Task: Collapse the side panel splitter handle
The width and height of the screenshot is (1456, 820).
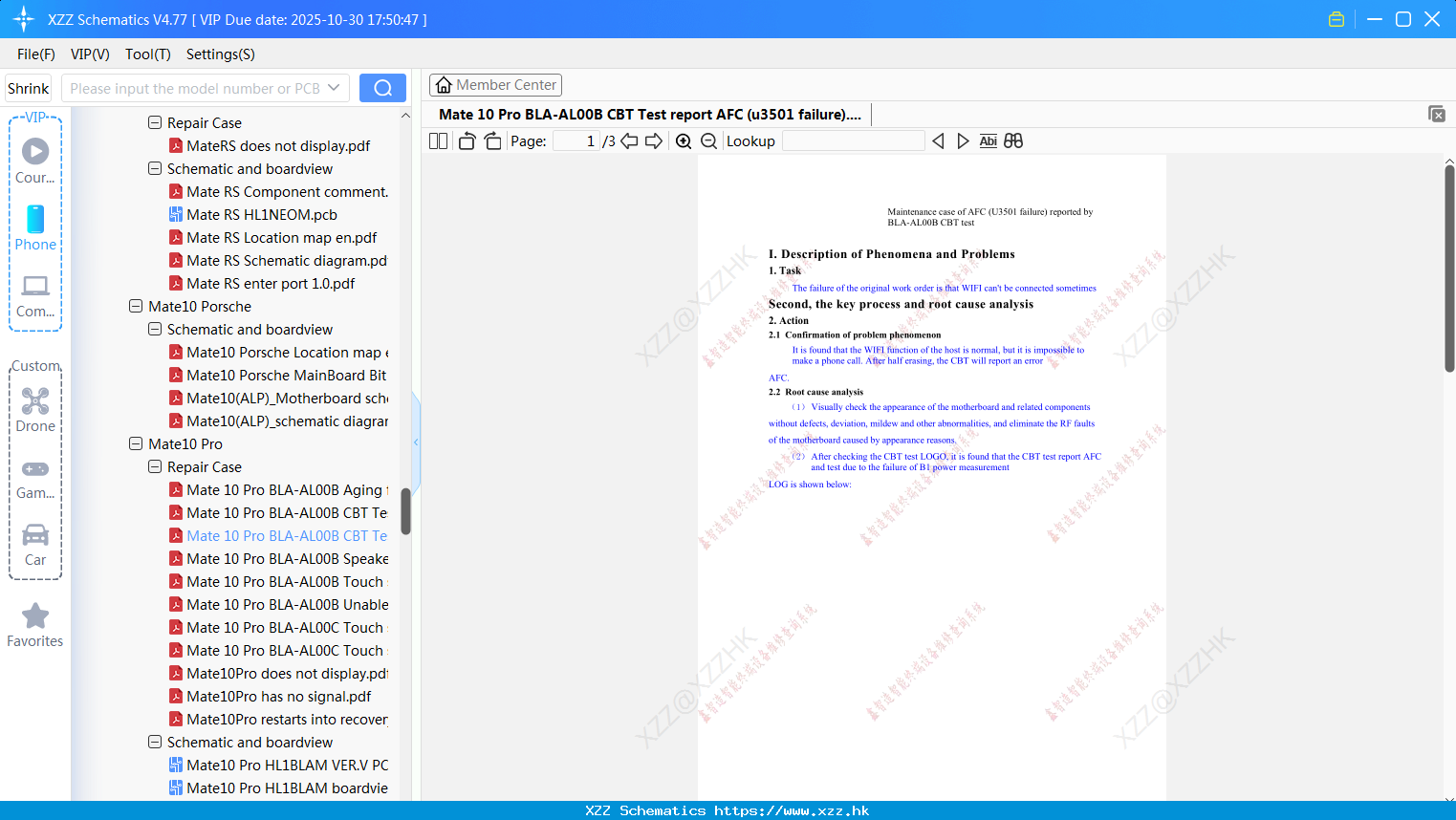Action: click(416, 442)
